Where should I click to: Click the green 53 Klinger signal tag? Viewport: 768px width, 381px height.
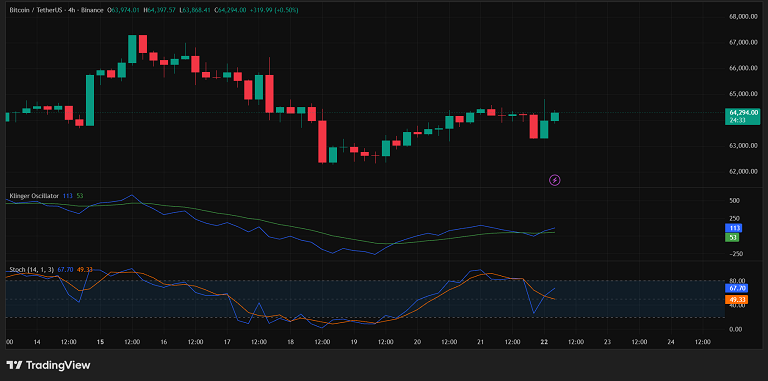tap(732, 238)
